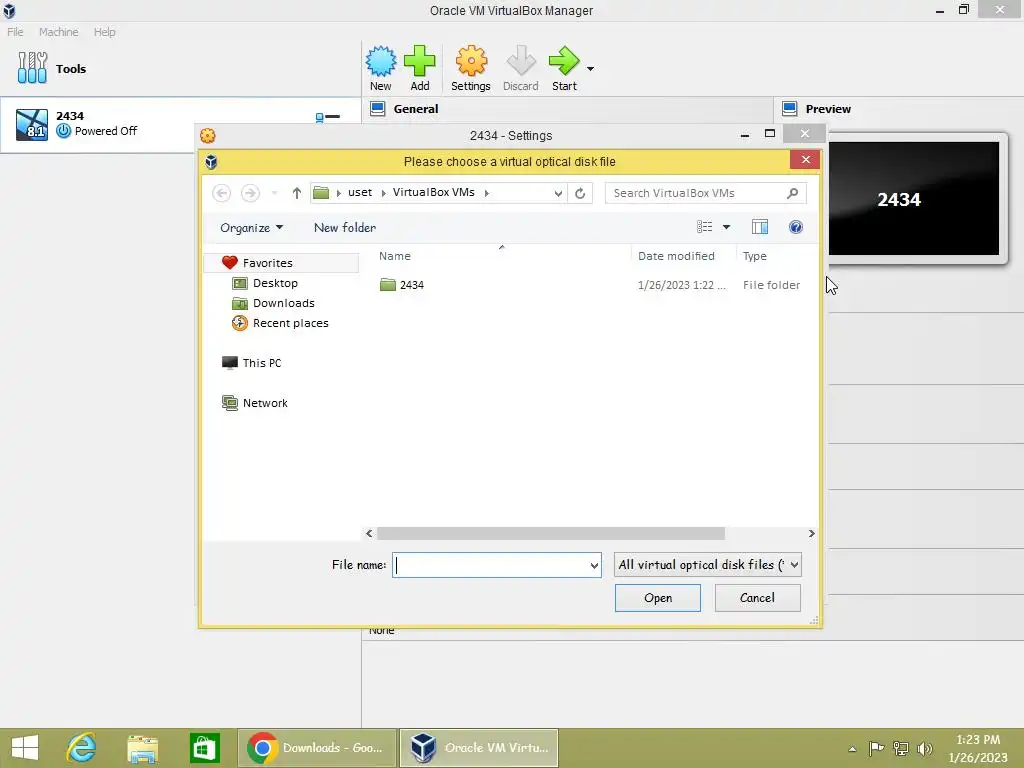Open the Organize dropdown menu
1024x768 pixels.
click(251, 228)
